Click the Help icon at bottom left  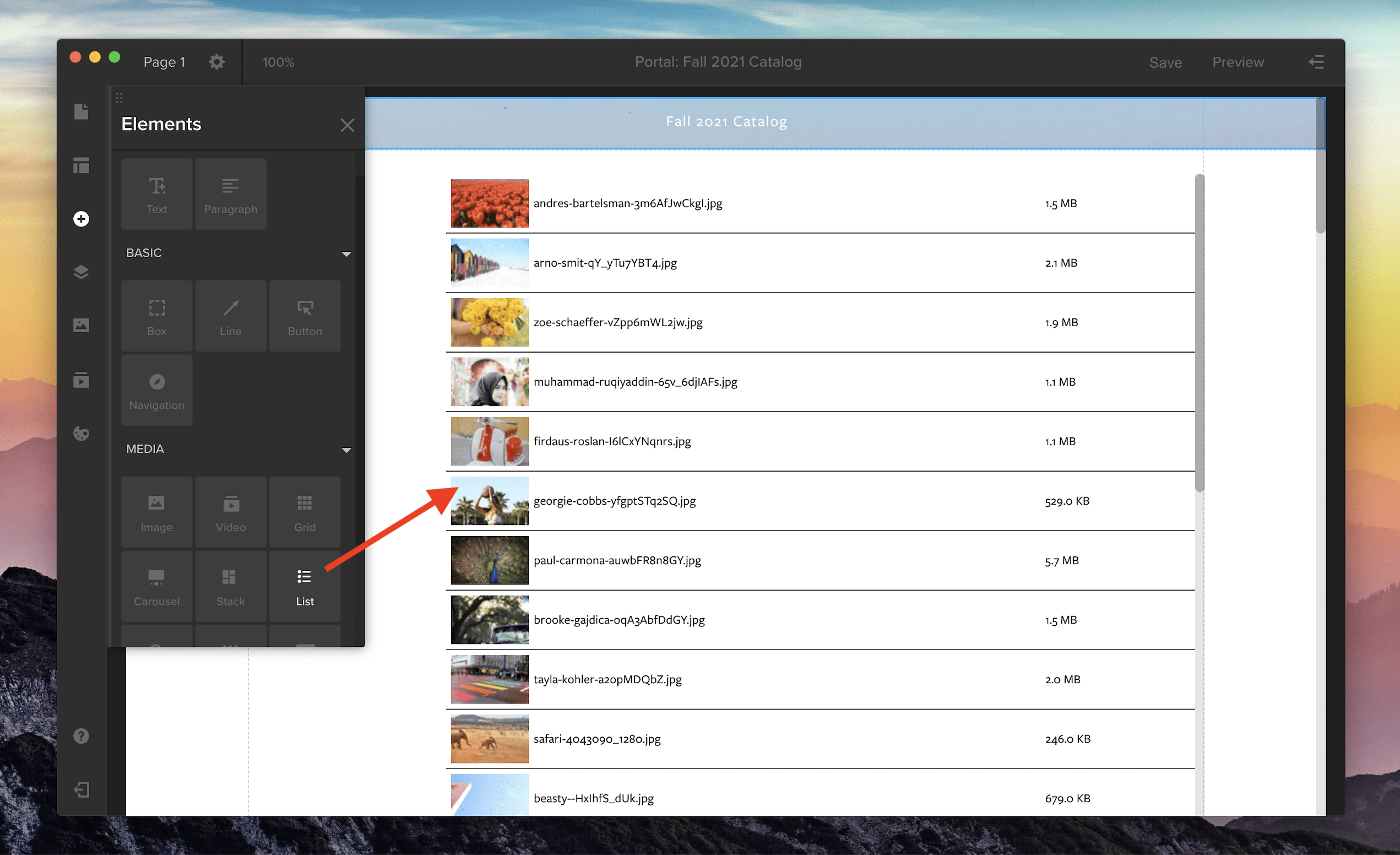click(x=82, y=735)
